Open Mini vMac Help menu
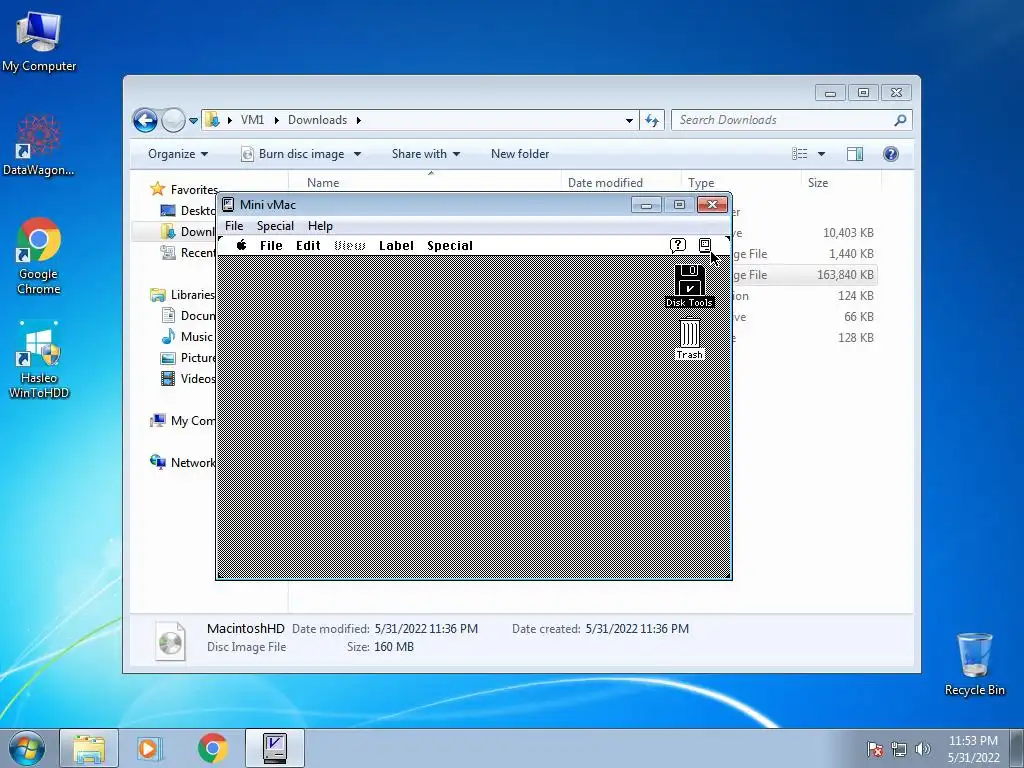The height and width of the screenshot is (768, 1024). 320,225
